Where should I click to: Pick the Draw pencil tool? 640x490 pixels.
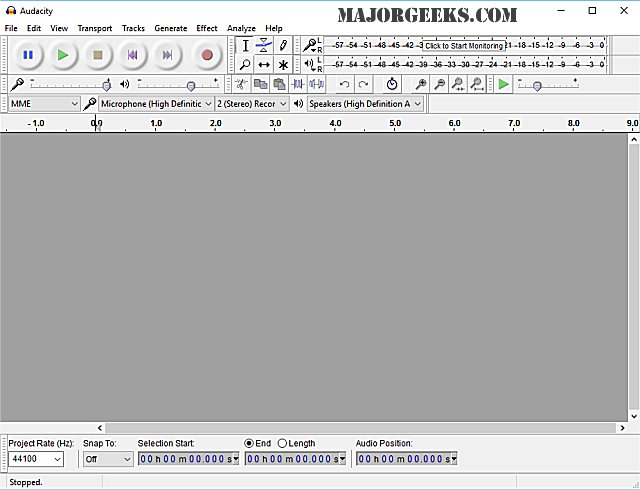283,46
